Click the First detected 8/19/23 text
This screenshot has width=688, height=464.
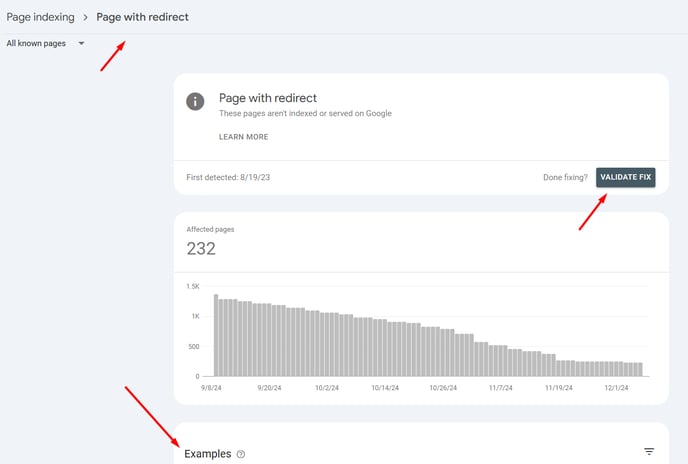tap(228, 177)
